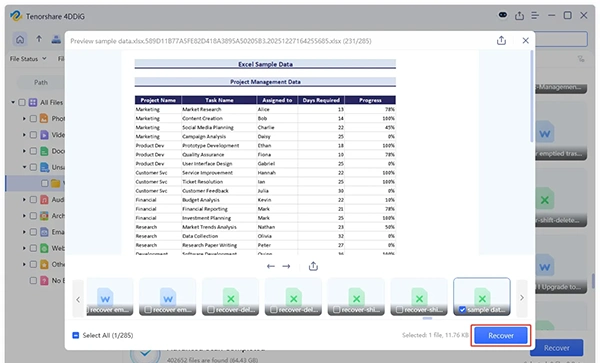Click the preview dialog's vertical scrollbar

[x=532, y=96]
